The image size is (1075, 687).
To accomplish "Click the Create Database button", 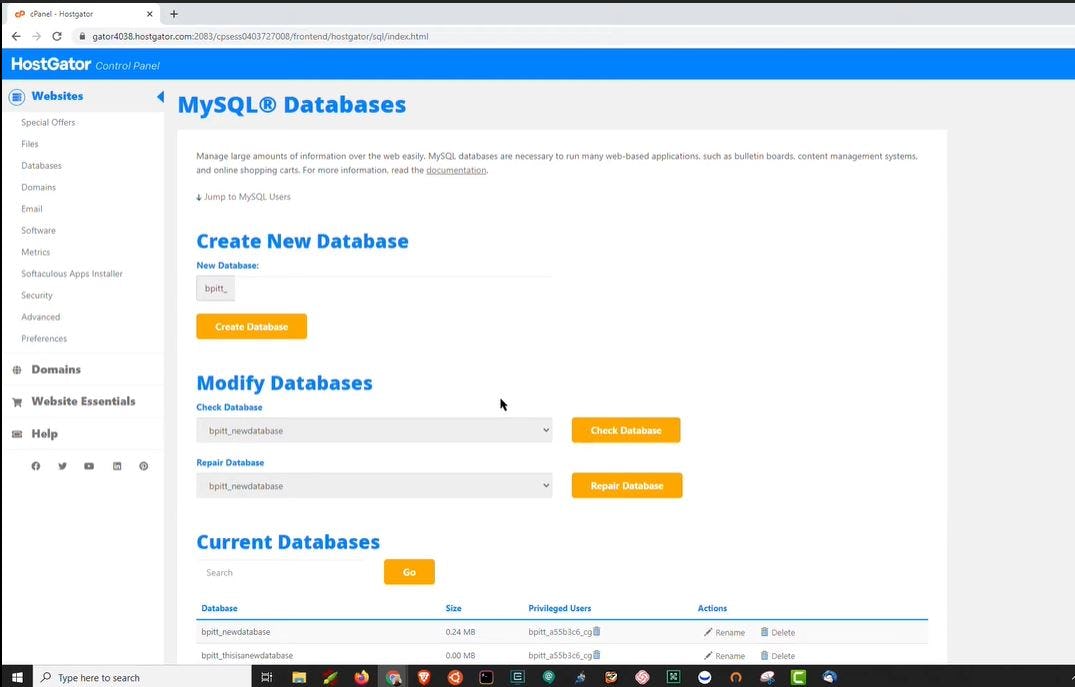I will tap(251, 326).
